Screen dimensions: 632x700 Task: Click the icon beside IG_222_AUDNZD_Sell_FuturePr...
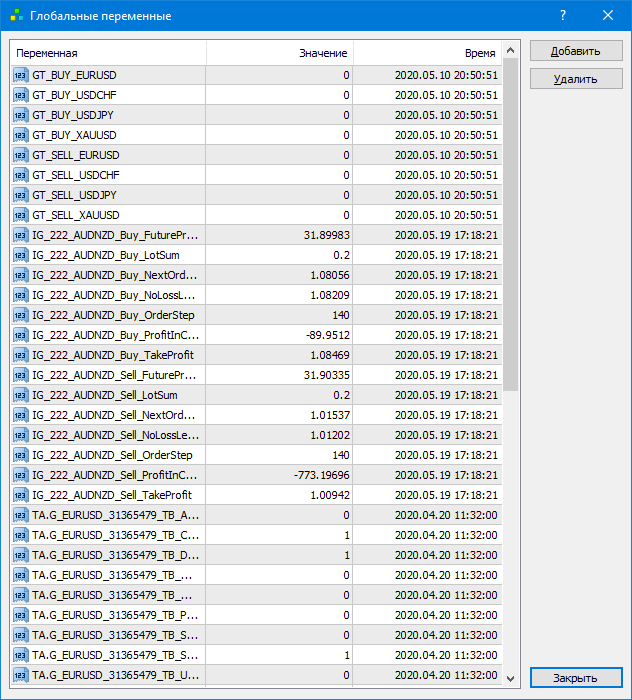(21, 375)
